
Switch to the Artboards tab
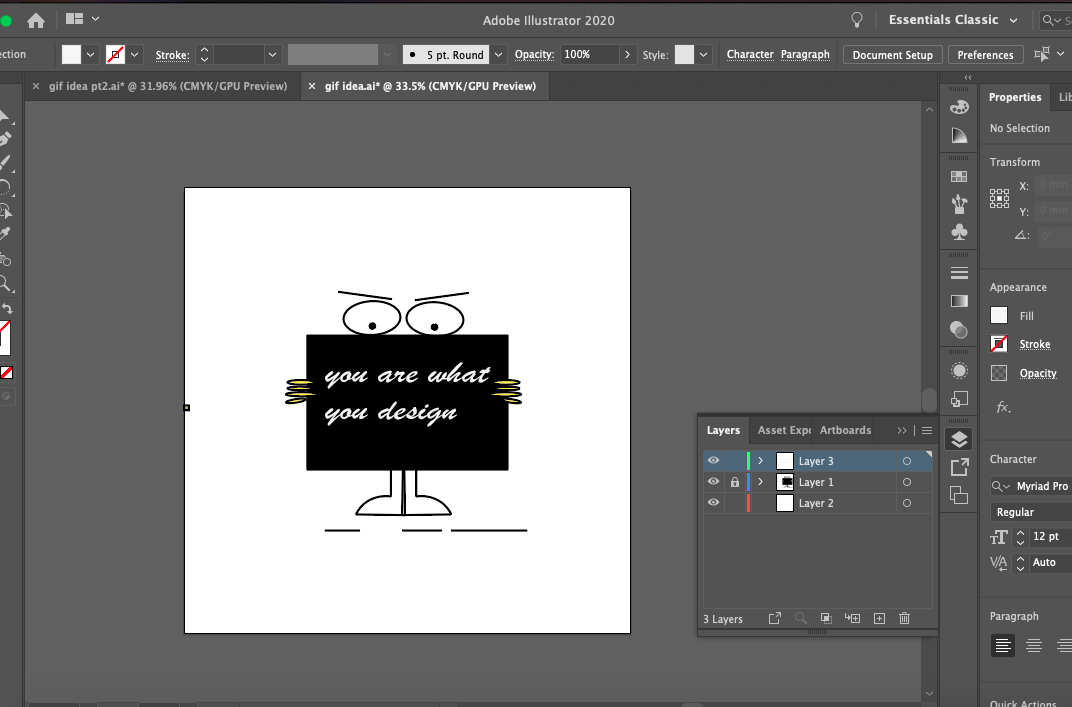(x=845, y=430)
